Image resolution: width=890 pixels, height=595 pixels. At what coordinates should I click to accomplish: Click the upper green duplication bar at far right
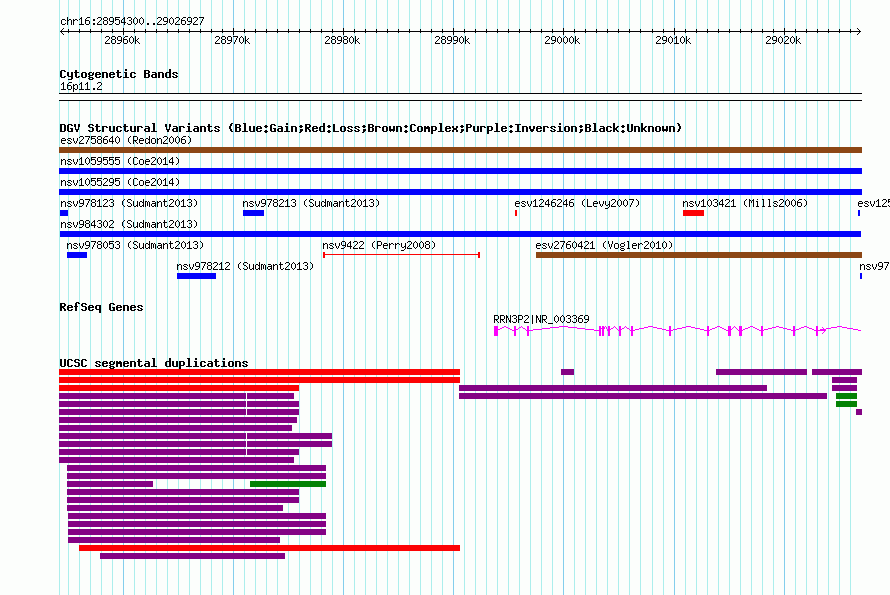pos(846,396)
